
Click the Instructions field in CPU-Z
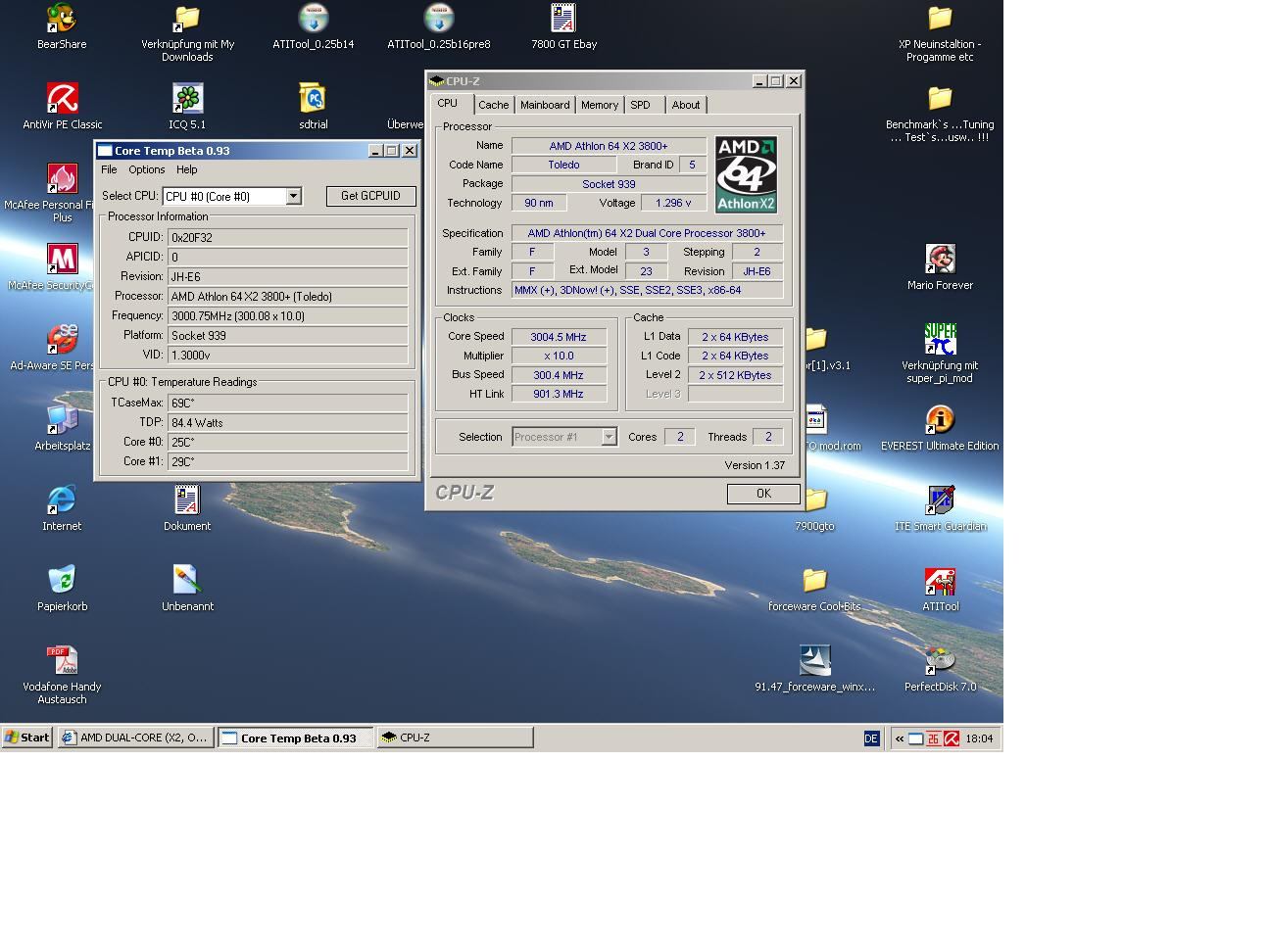tap(647, 290)
